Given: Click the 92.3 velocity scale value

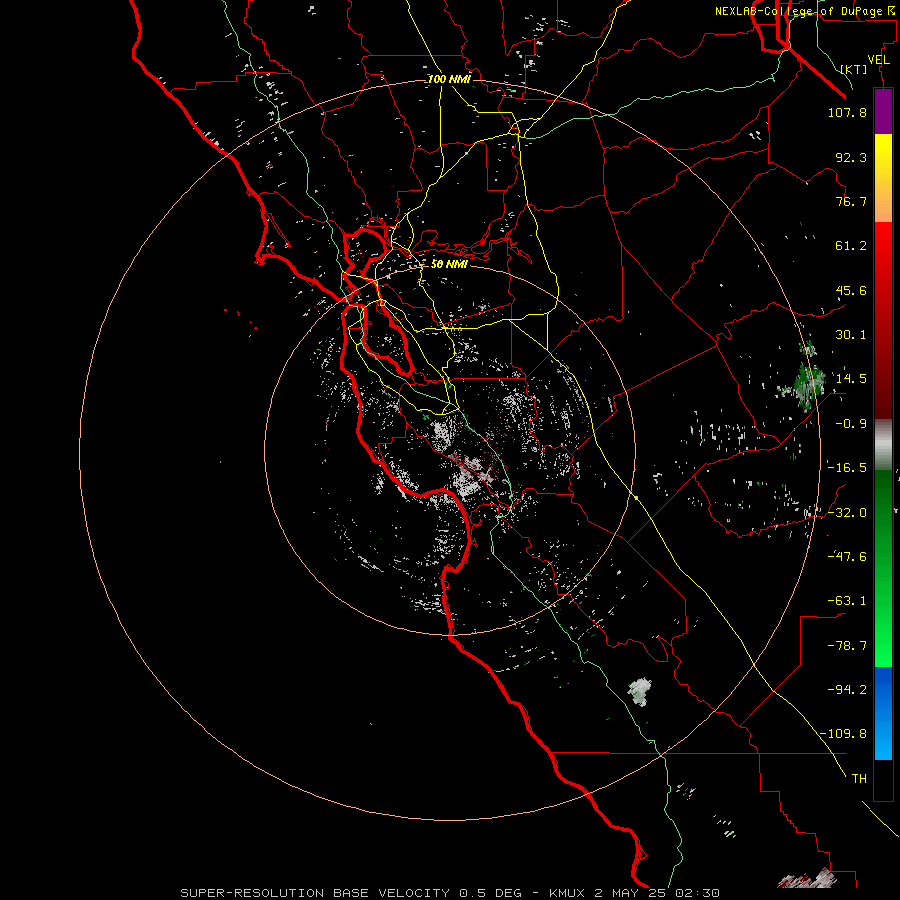Looking at the screenshot, I should click(851, 157).
